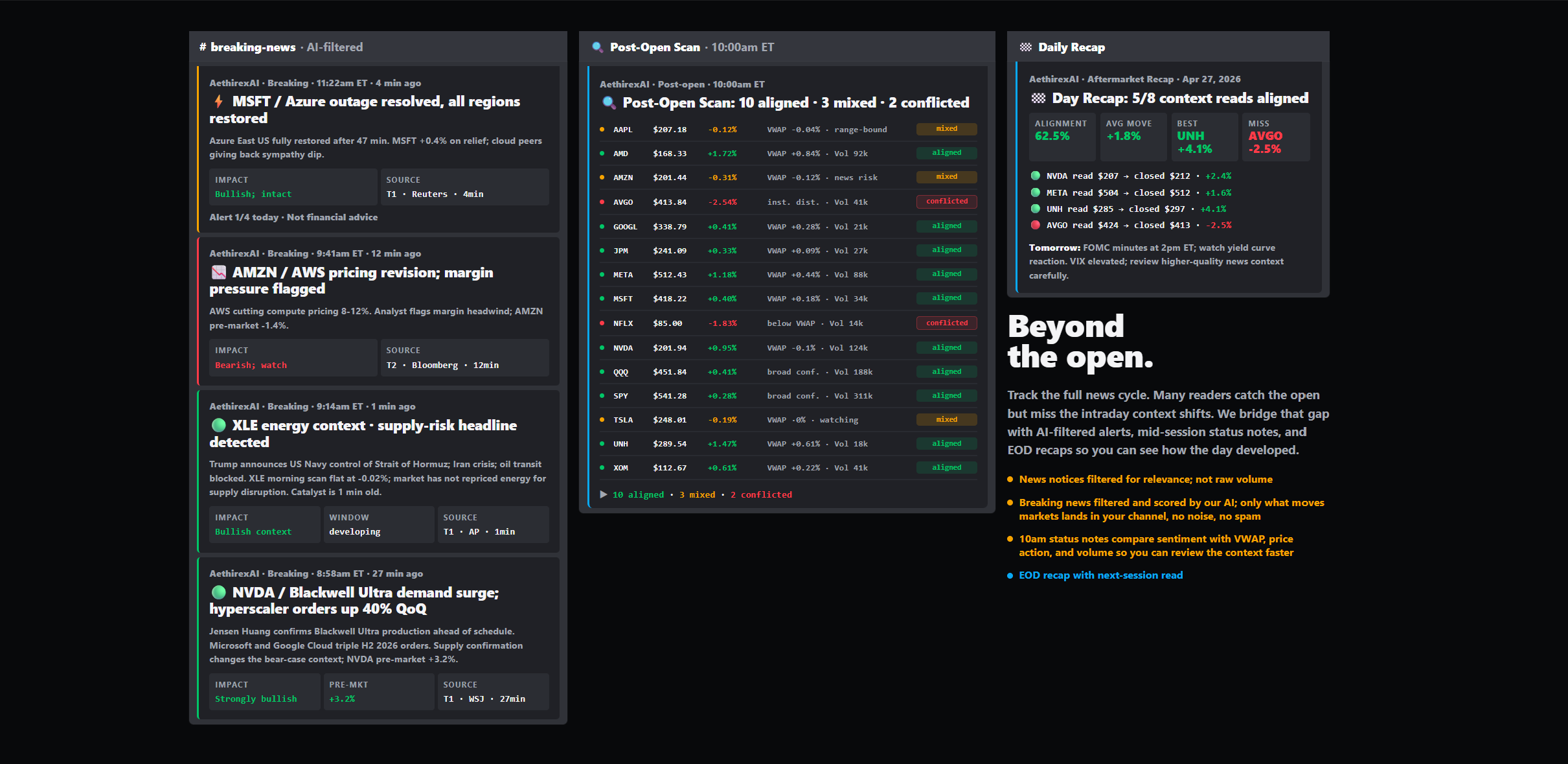Open the 'XLE energy context' headline
The width and height of the screenshot is (1568, 764).
click(x=363, y=434)
